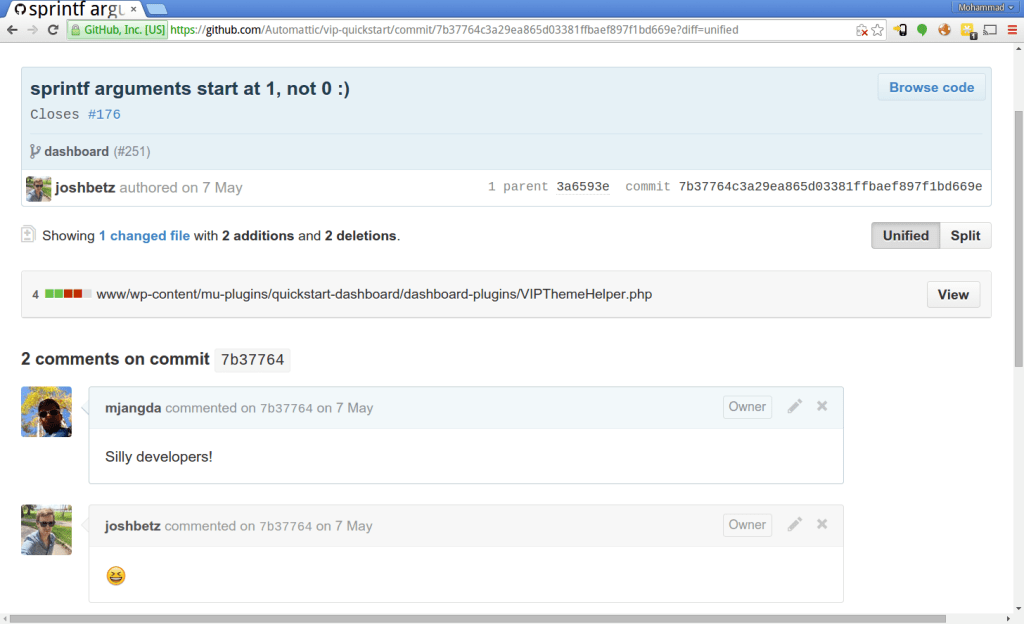Click the phone extension icon
This screenshot has width=1024, height=624.
click(x=900, y=30)
